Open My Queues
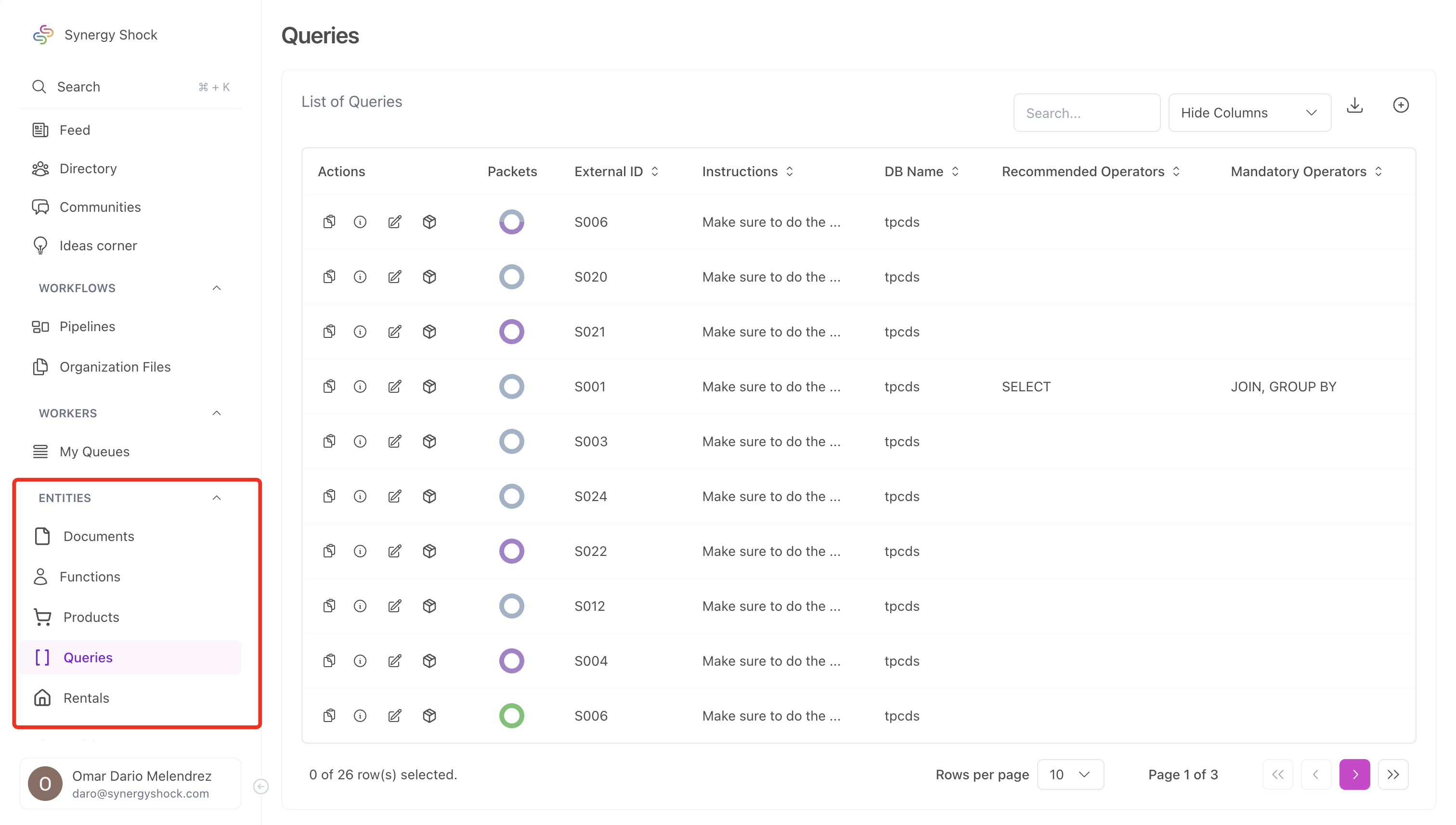 click(130, 451)
